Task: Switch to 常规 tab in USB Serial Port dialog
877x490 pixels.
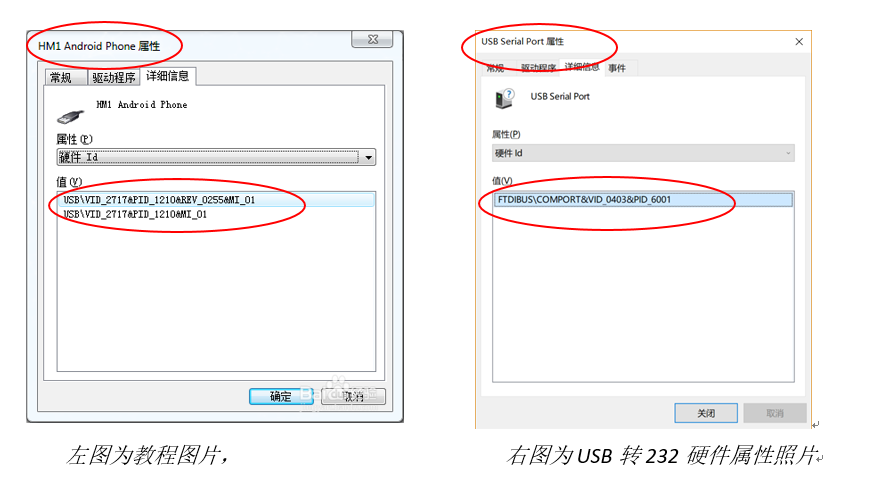Action: (x=495, y=68)
